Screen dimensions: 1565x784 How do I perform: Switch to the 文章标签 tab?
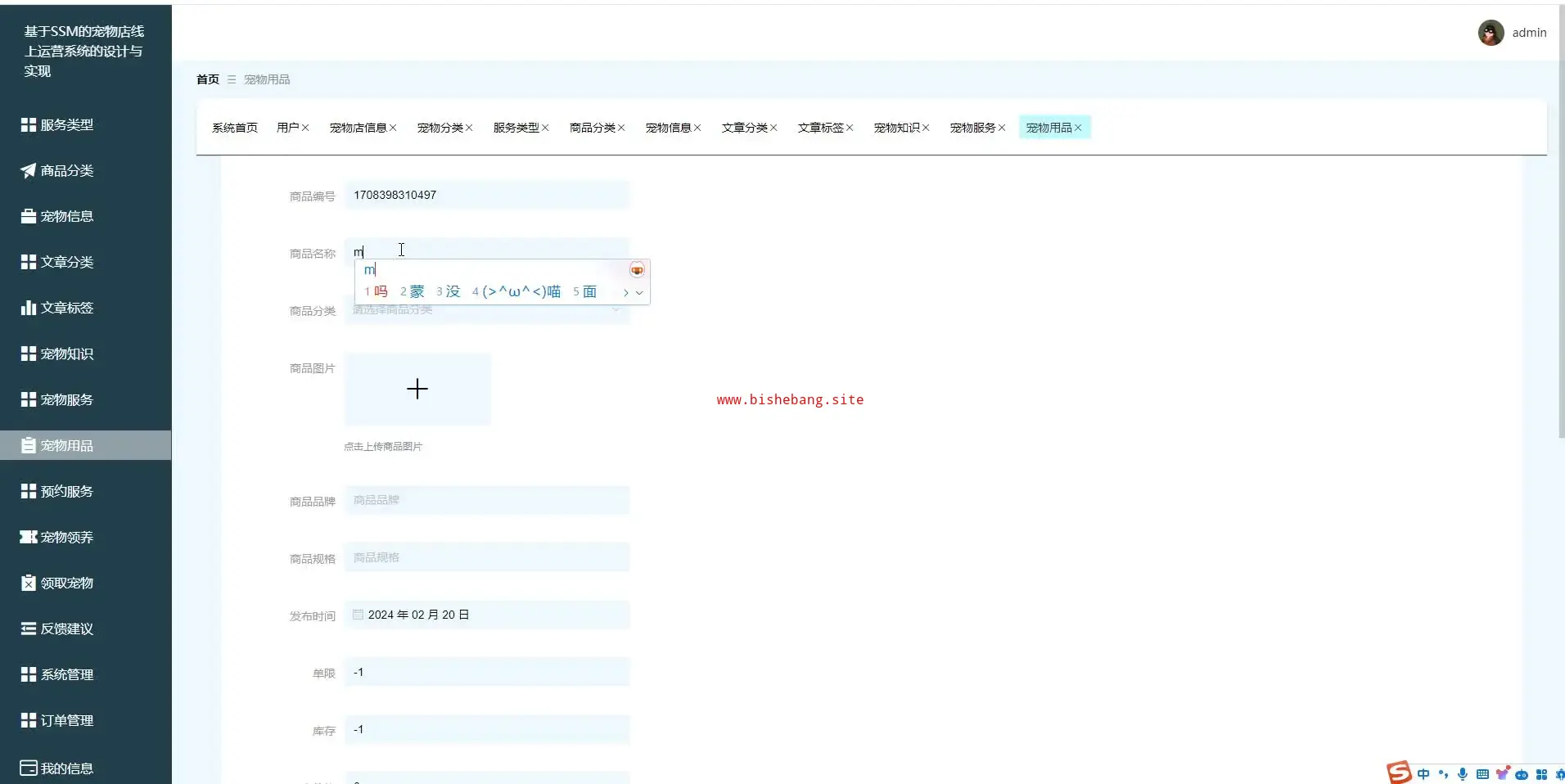[x=821, y=128]
